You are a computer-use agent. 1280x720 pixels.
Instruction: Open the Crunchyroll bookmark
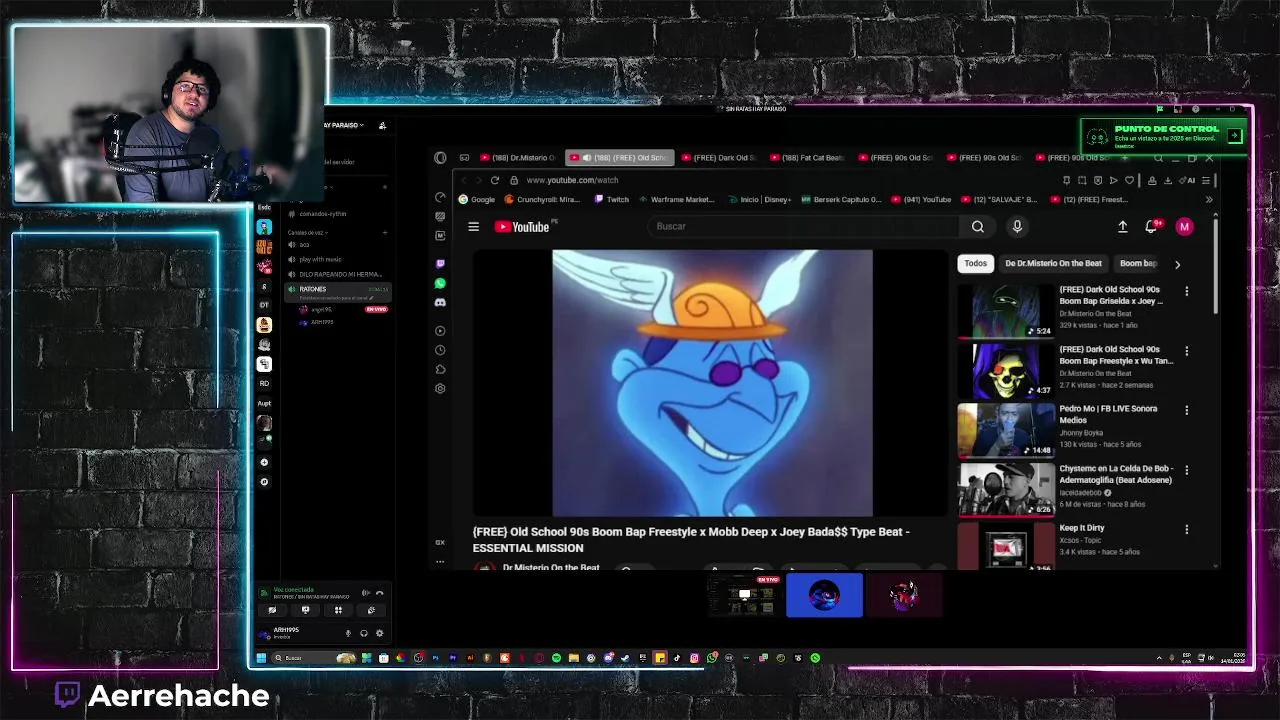coord(542,199)
